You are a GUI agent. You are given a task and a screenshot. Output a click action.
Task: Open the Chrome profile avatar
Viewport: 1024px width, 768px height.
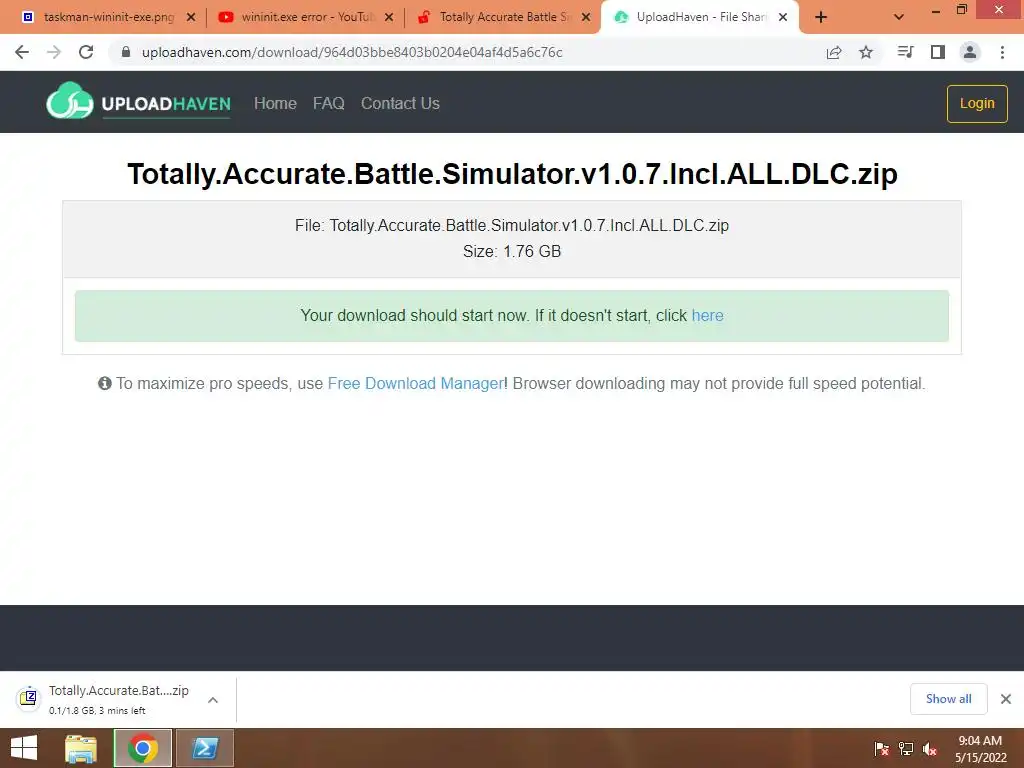click(x=970, y=52)
